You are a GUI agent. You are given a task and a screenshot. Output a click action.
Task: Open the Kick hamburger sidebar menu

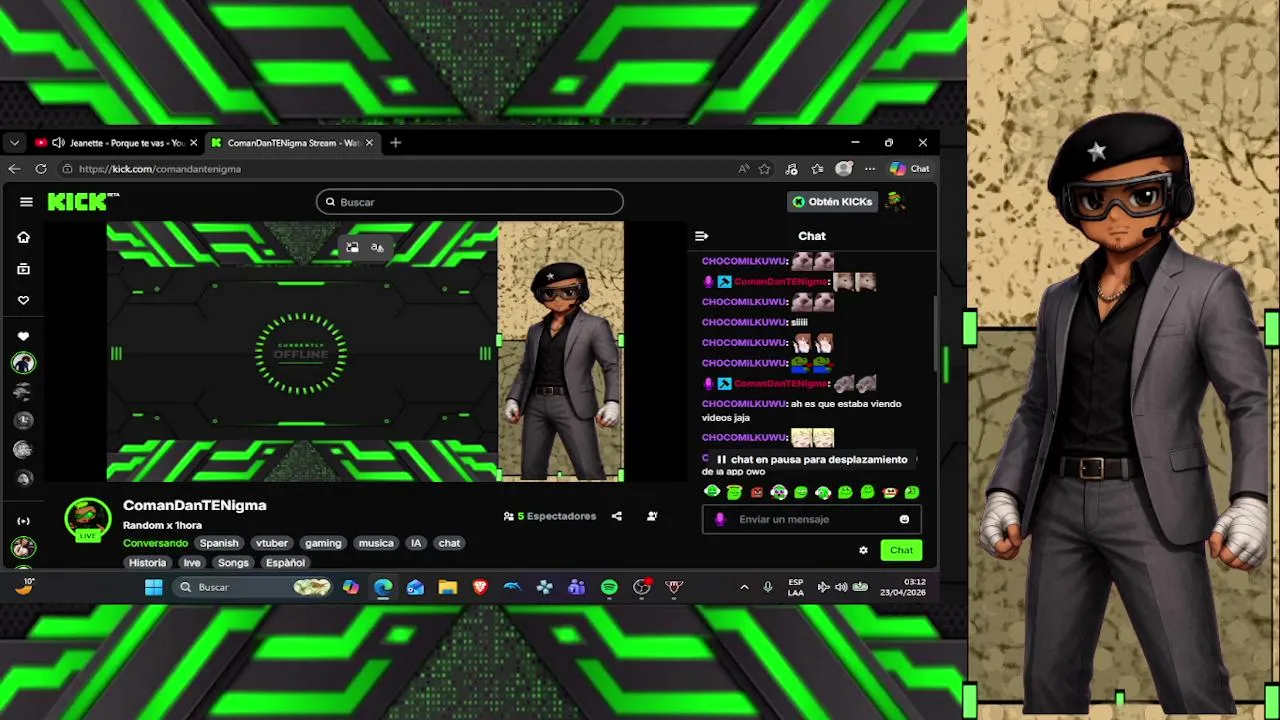pyautogui.click(x=26, y=202)
